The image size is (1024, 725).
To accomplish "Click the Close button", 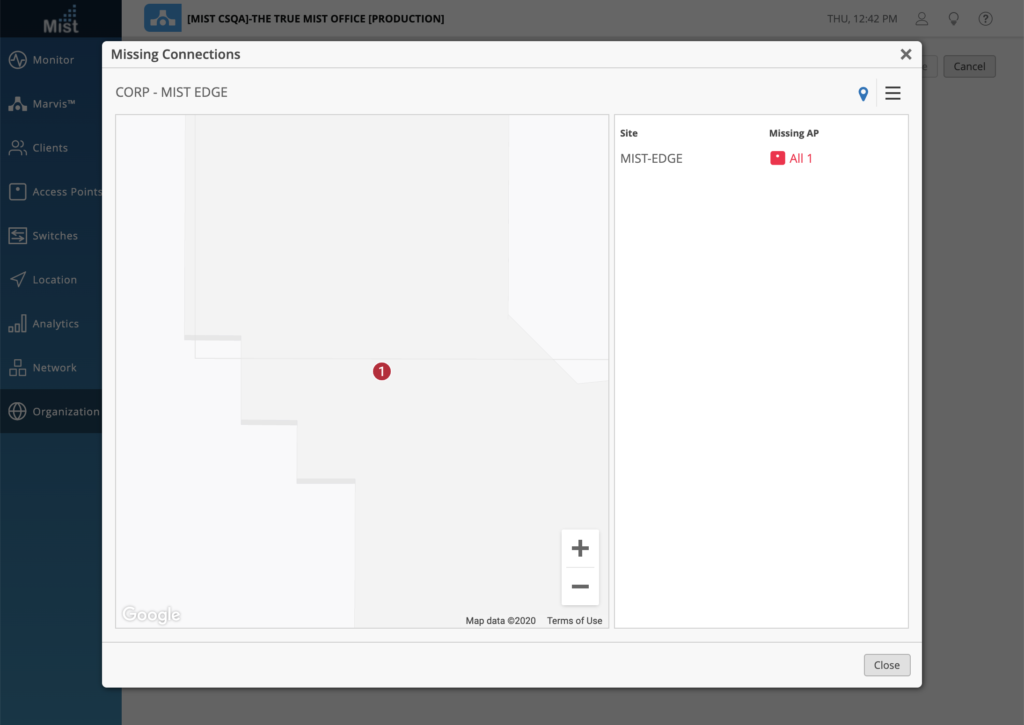I will click(886, 665).
